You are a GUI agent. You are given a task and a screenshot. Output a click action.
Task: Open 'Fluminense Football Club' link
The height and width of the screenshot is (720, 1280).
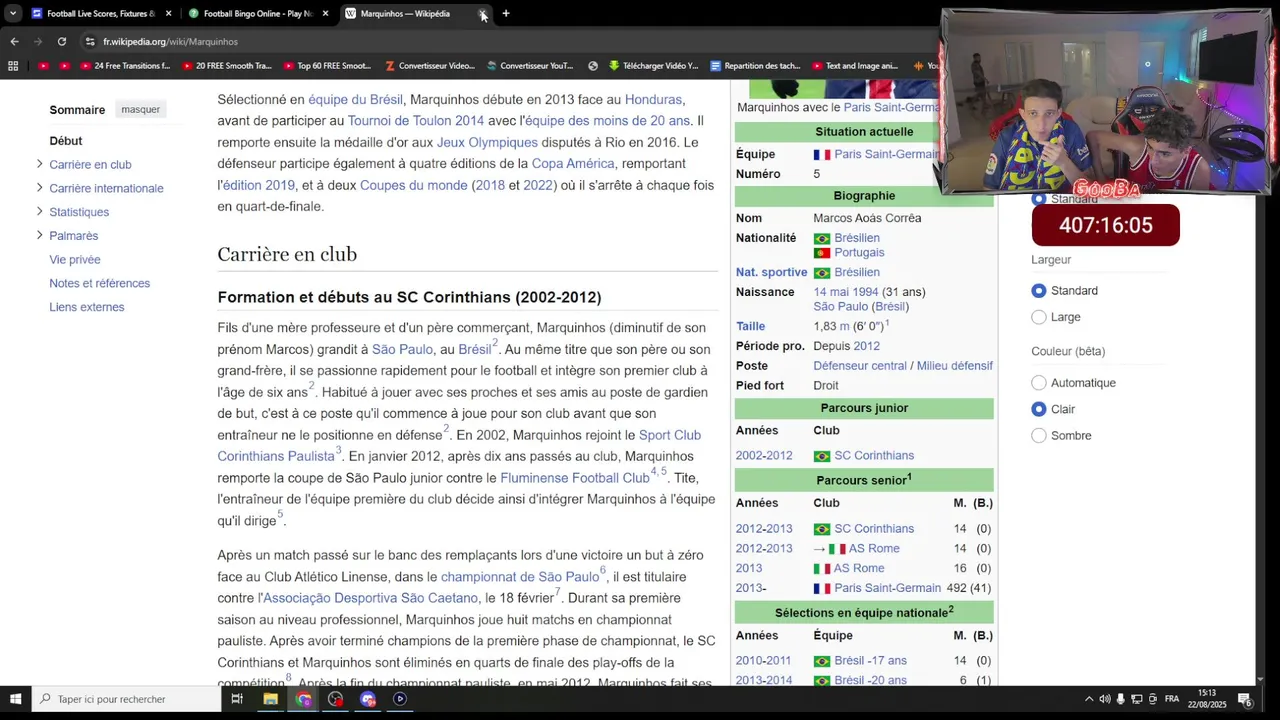(x=575, y=478)
